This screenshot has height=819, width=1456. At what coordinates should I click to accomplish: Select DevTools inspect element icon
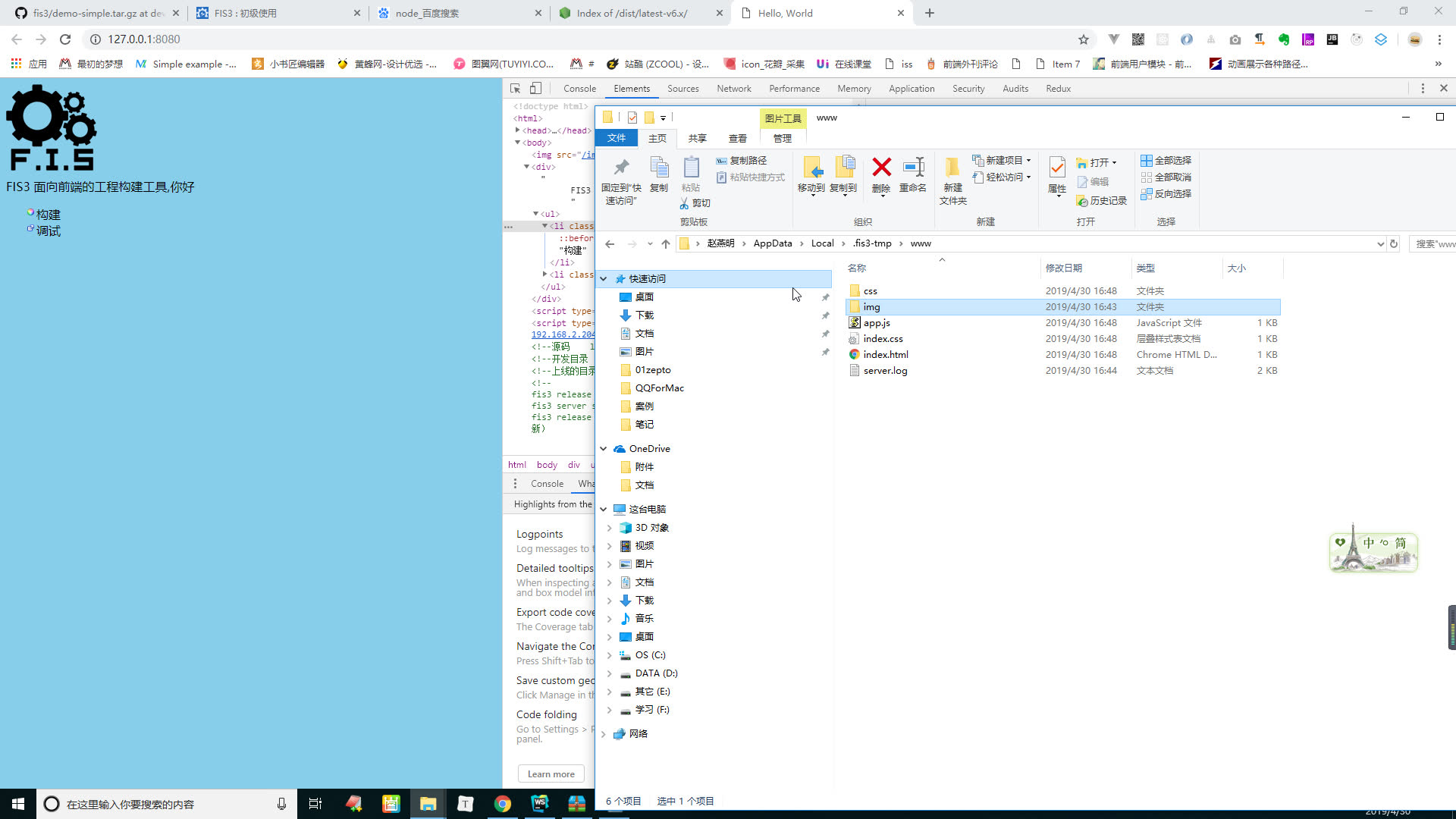tap(516, 89)
